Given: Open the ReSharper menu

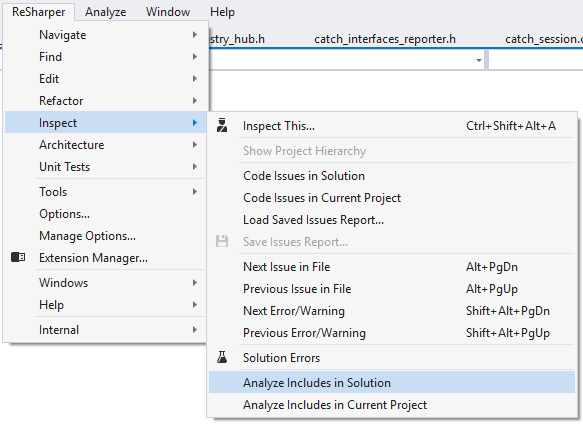Looking at the screenshot, I should click(38, 12).
